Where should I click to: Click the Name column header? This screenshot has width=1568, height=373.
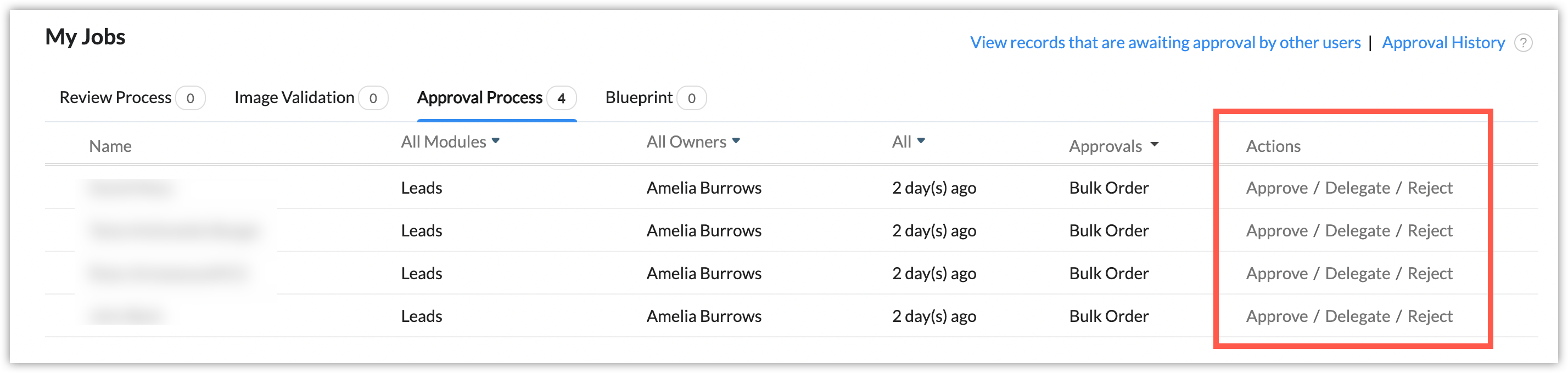(x=110, y=146)
